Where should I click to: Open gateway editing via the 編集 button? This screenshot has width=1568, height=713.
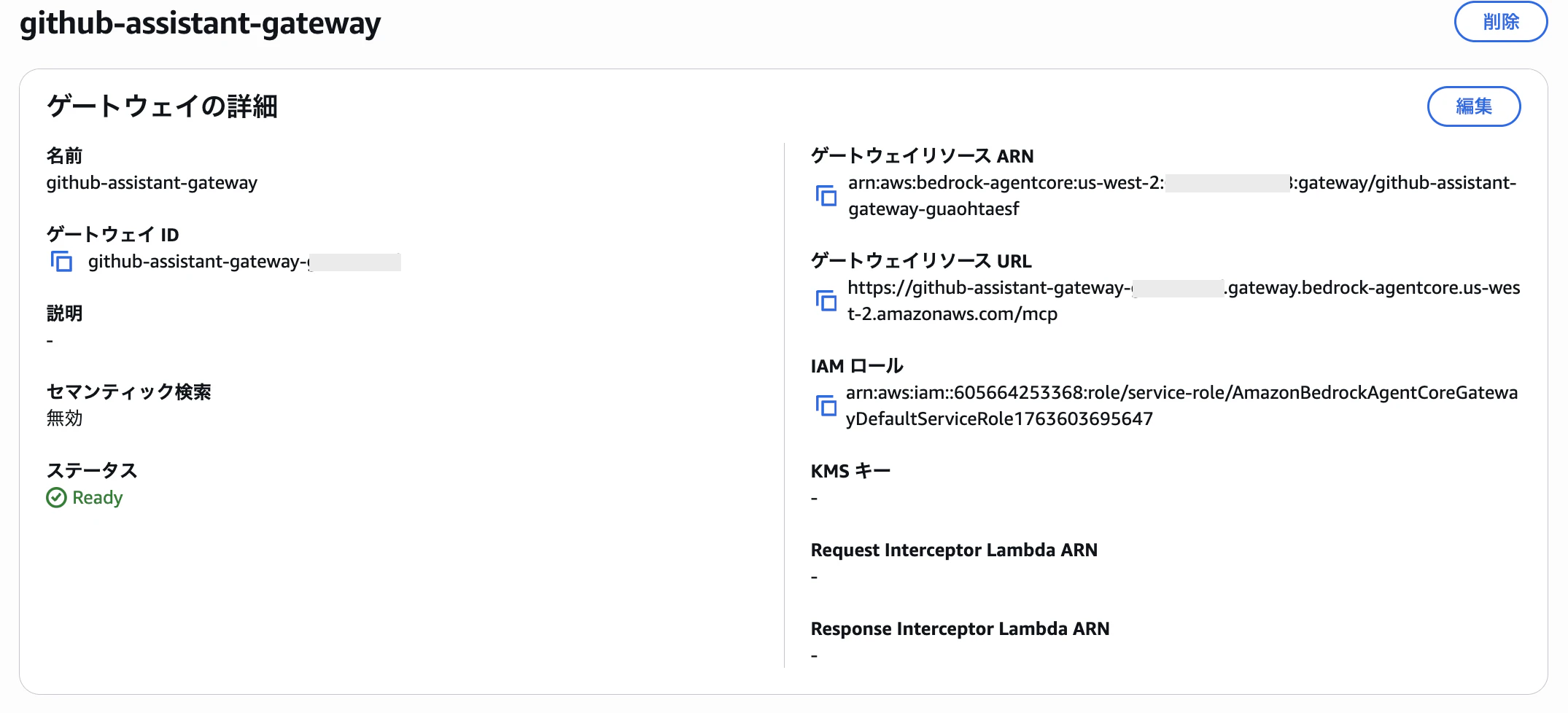1474,106
